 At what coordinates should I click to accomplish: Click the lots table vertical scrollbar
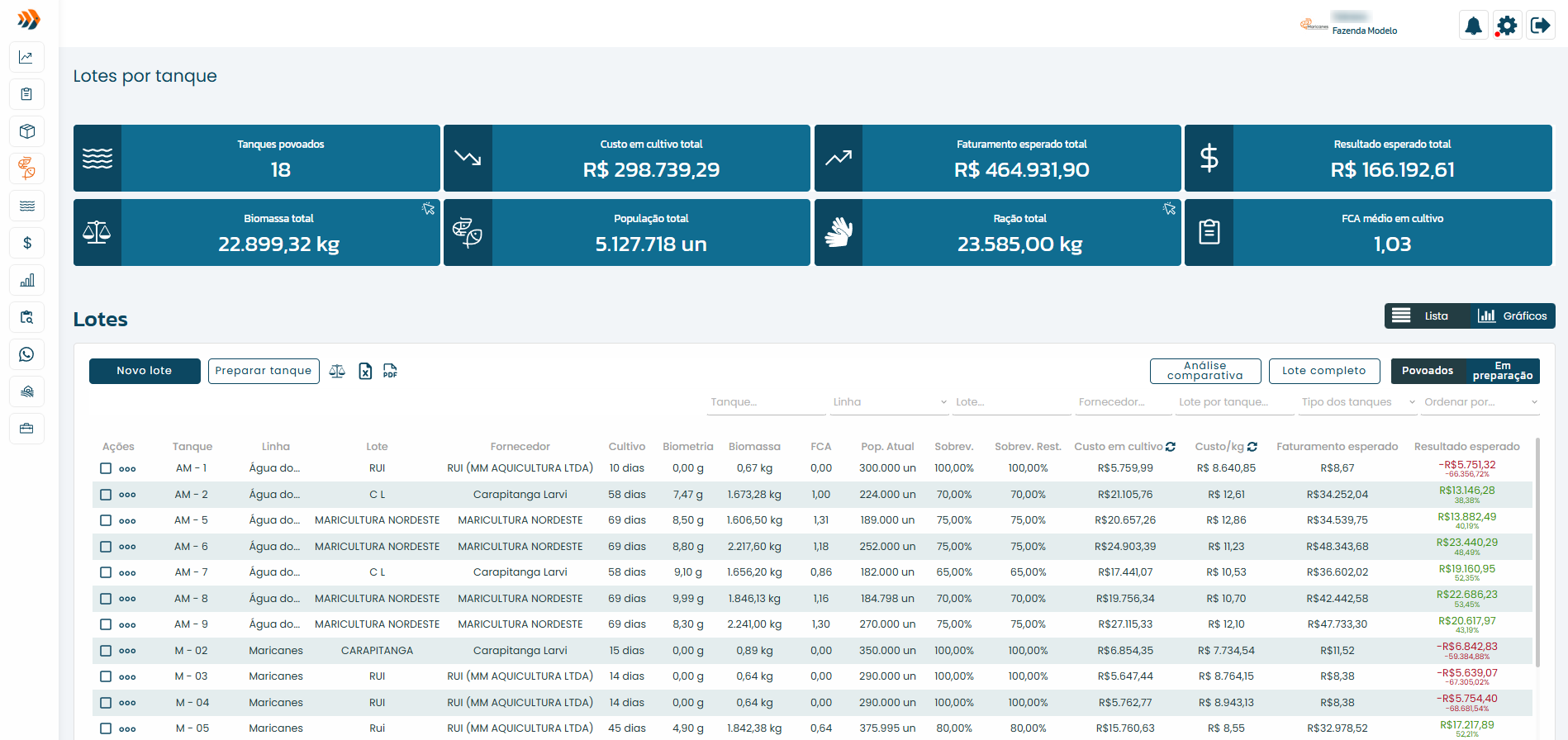[x=1537, y=552]
